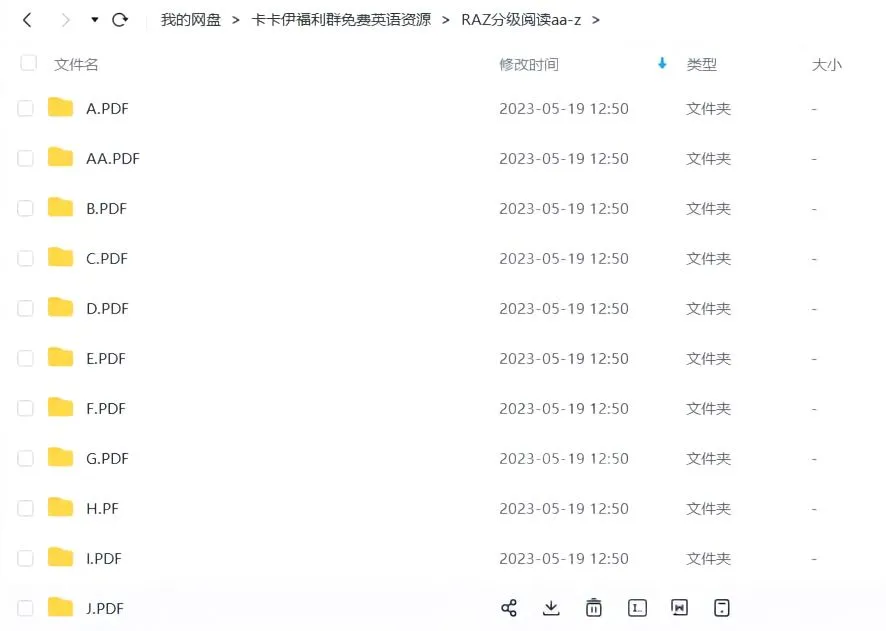Click the D.PDF folder icon
The width and height of the screenshot is (886, 631).
(x=60, y=307)
